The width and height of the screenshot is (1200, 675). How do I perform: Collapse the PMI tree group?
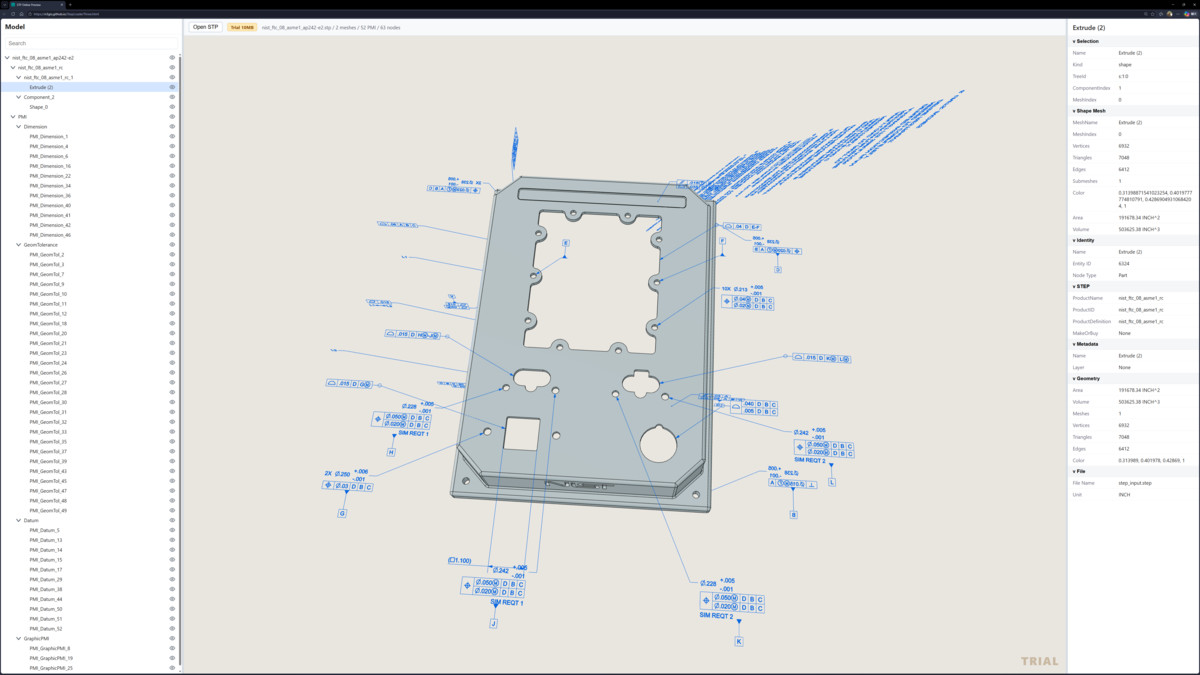click(x=13, y=117)
